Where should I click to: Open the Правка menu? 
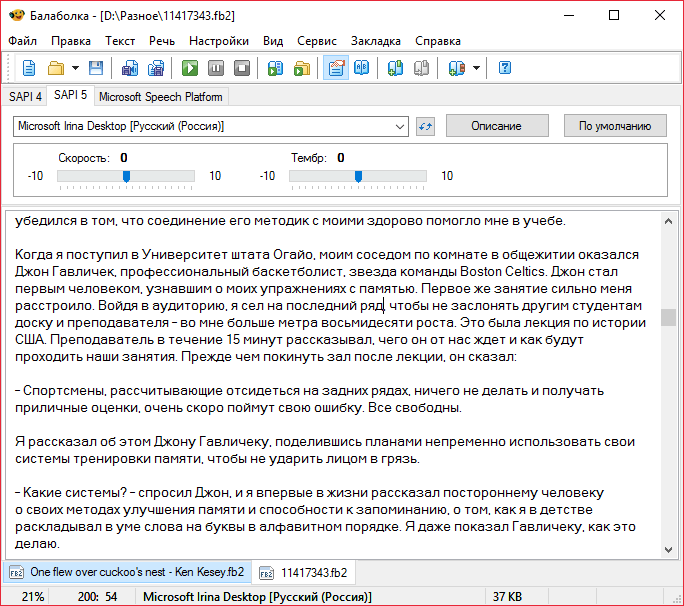(71, 41)
